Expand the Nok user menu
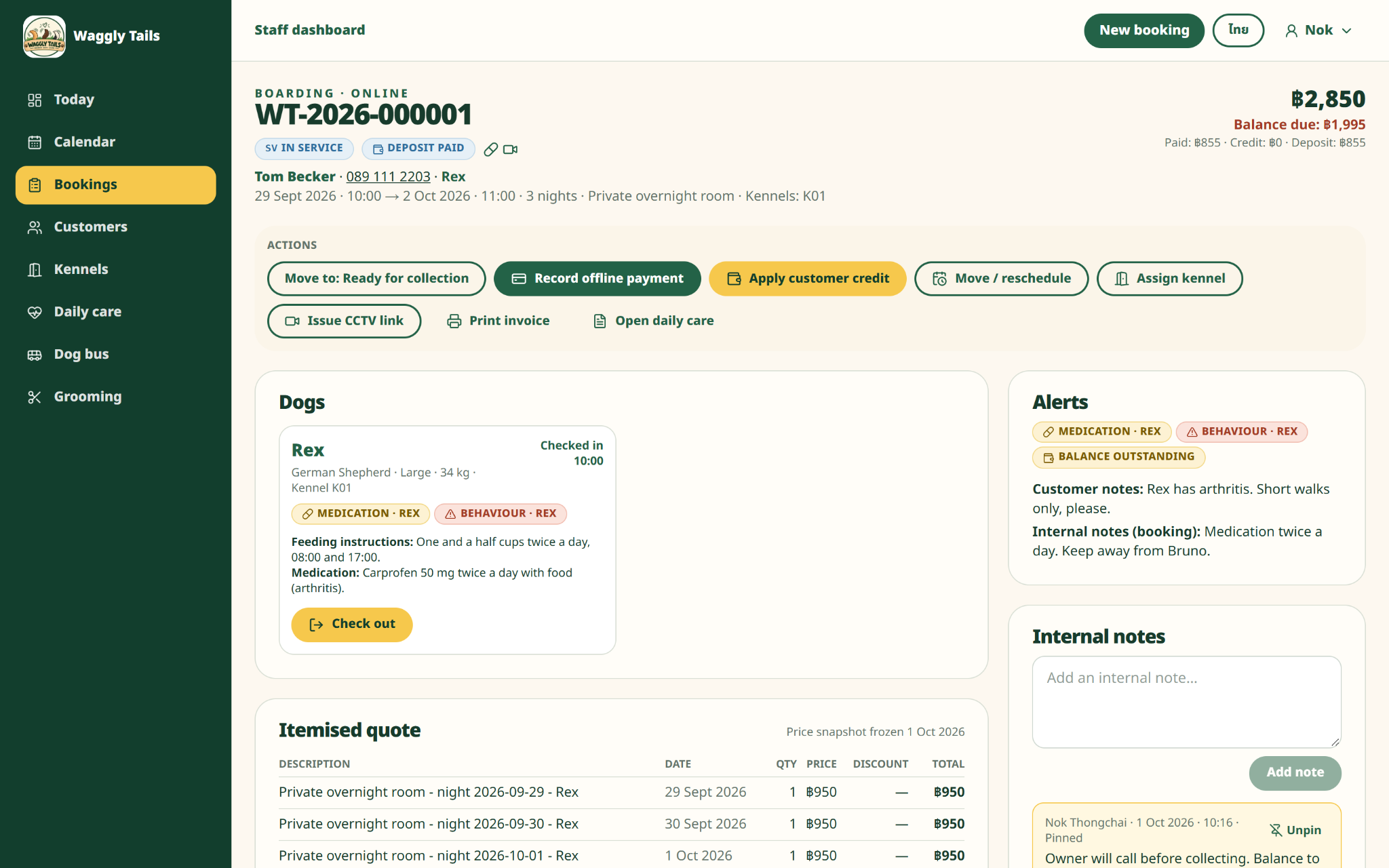The image size is (1389, 868). coord(1318,31)
